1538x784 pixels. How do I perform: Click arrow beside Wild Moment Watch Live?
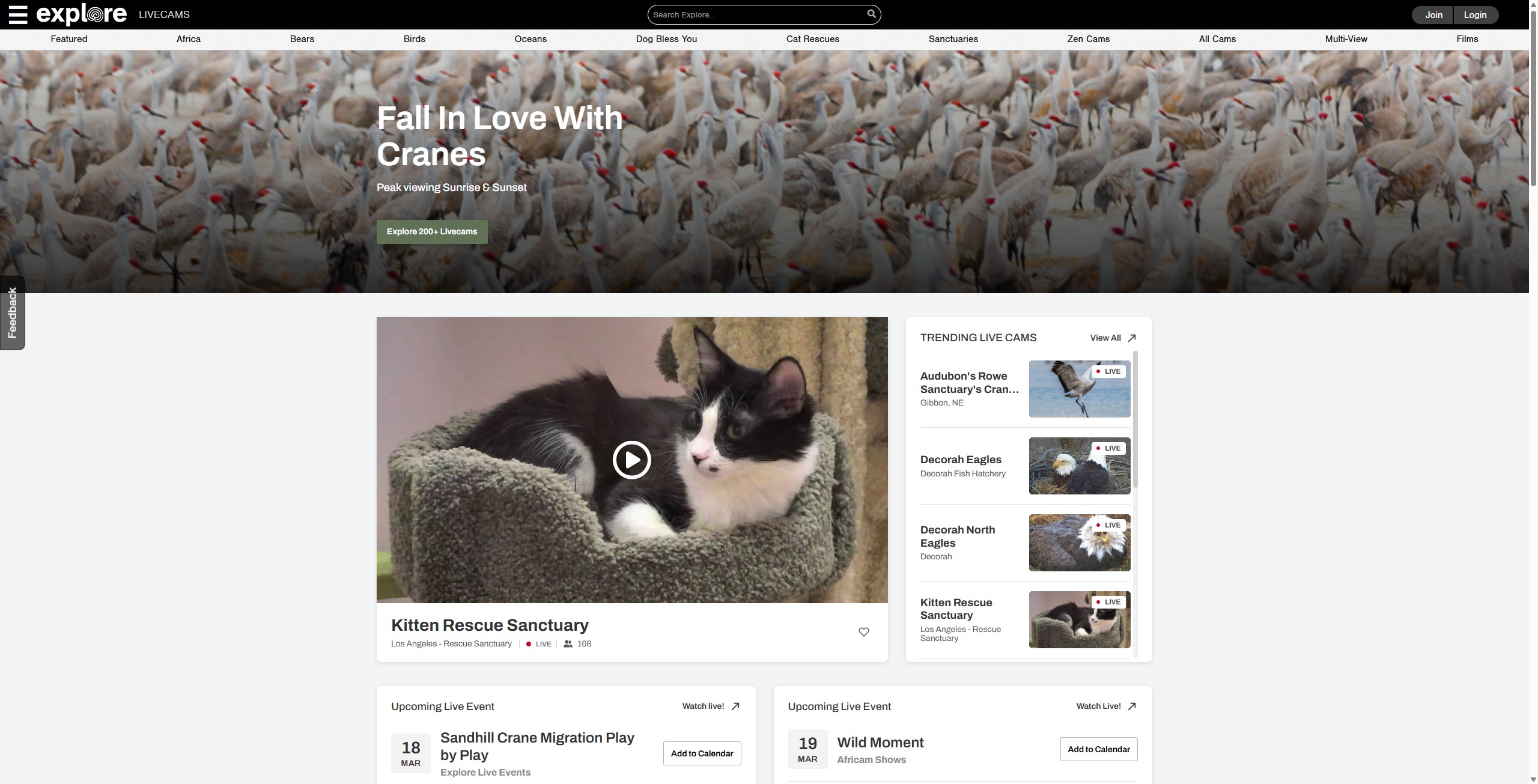point(1132,707)
